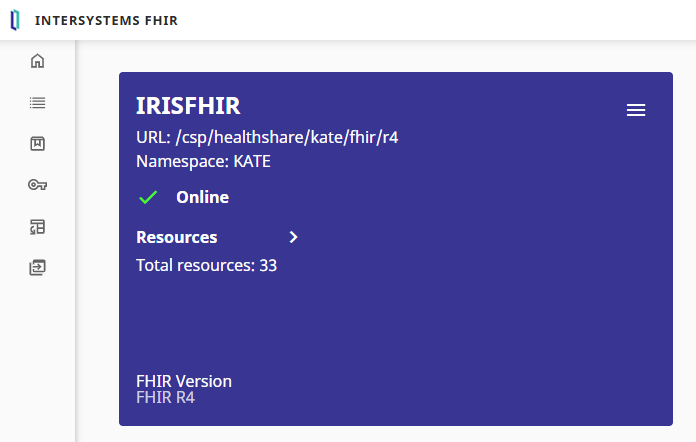Expand Resources with the chevron arrow
The image size is (696, 442).
coord(293,237)
